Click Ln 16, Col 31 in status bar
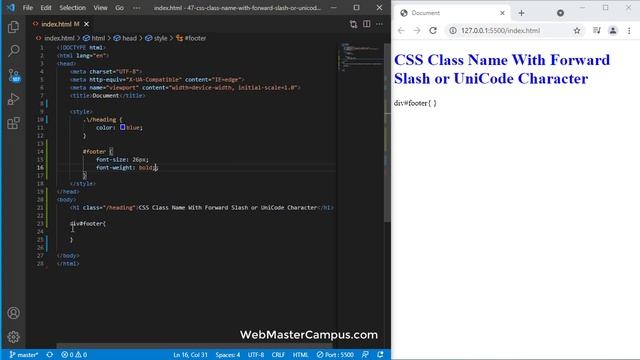 tap(190, 355)
